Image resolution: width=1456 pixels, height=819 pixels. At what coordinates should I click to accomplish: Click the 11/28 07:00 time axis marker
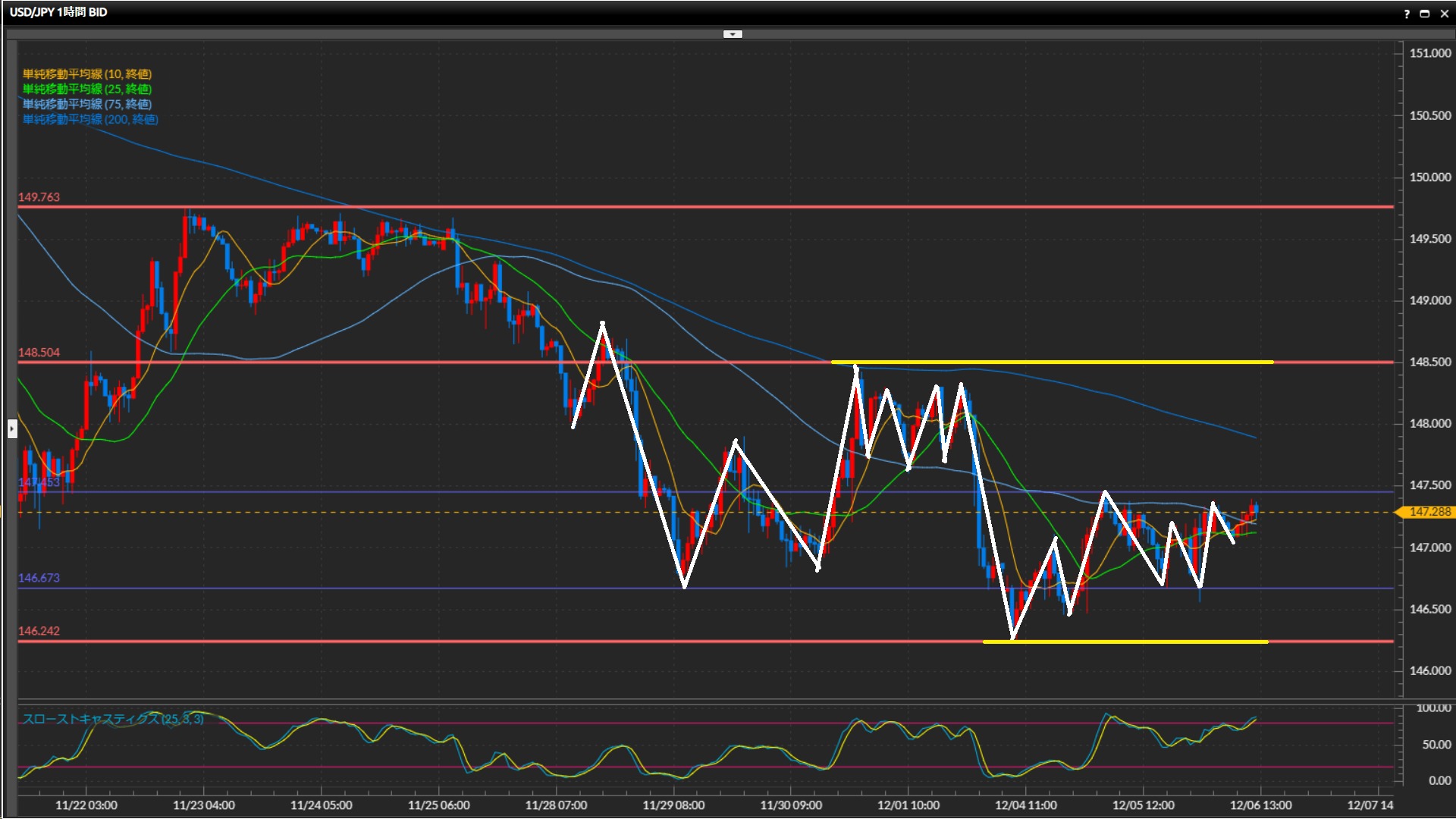tap(556, 805)
